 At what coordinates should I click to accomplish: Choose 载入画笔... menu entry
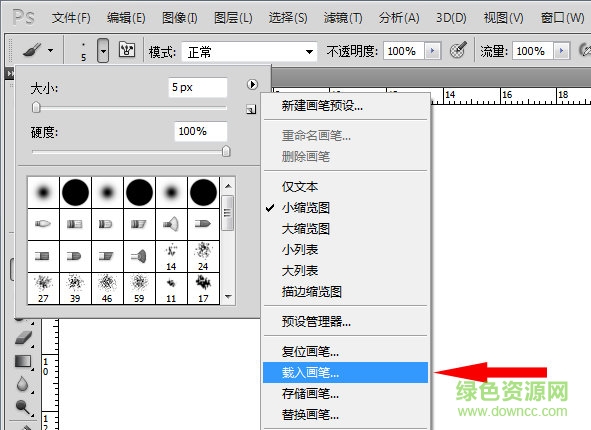pos(345,372)
